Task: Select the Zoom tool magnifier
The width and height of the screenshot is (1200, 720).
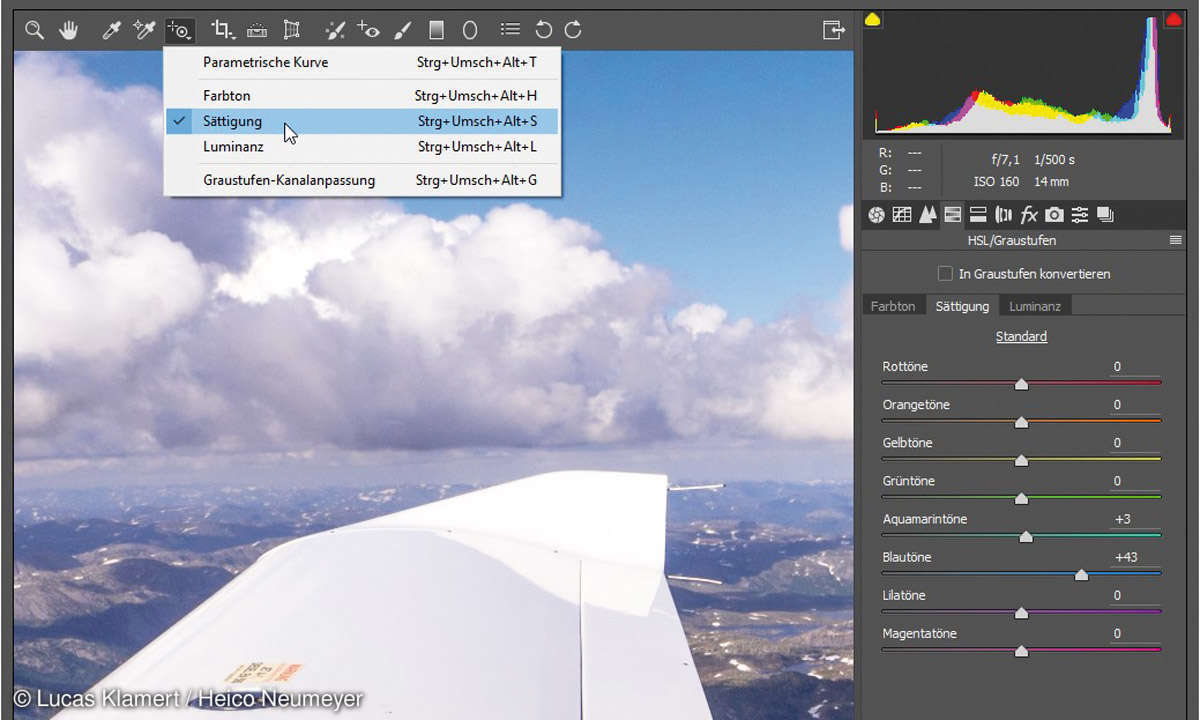Action: tap(35, 30)
